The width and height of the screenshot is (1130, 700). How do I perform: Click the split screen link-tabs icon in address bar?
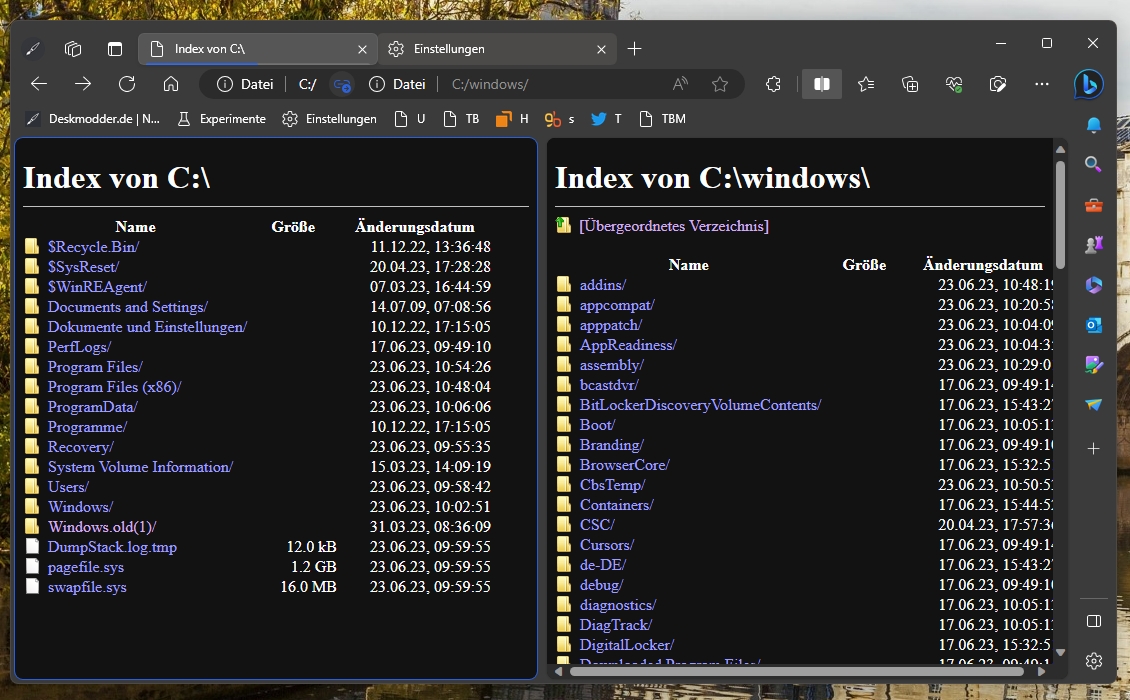pos(342,84)
